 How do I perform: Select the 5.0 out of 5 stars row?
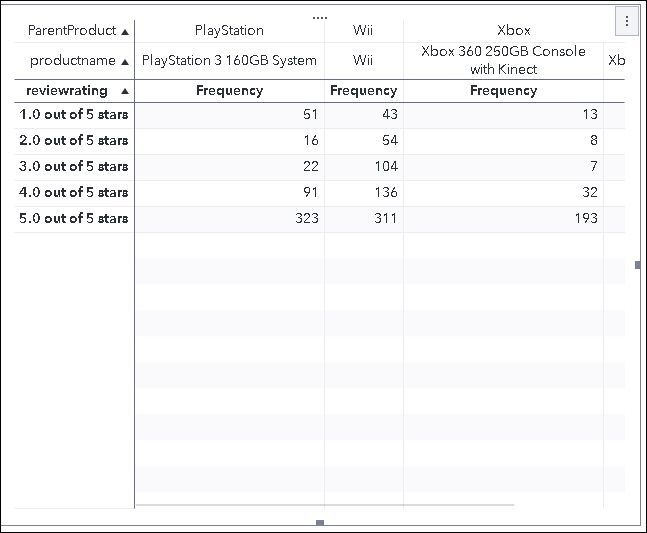[x=74, y=219]
